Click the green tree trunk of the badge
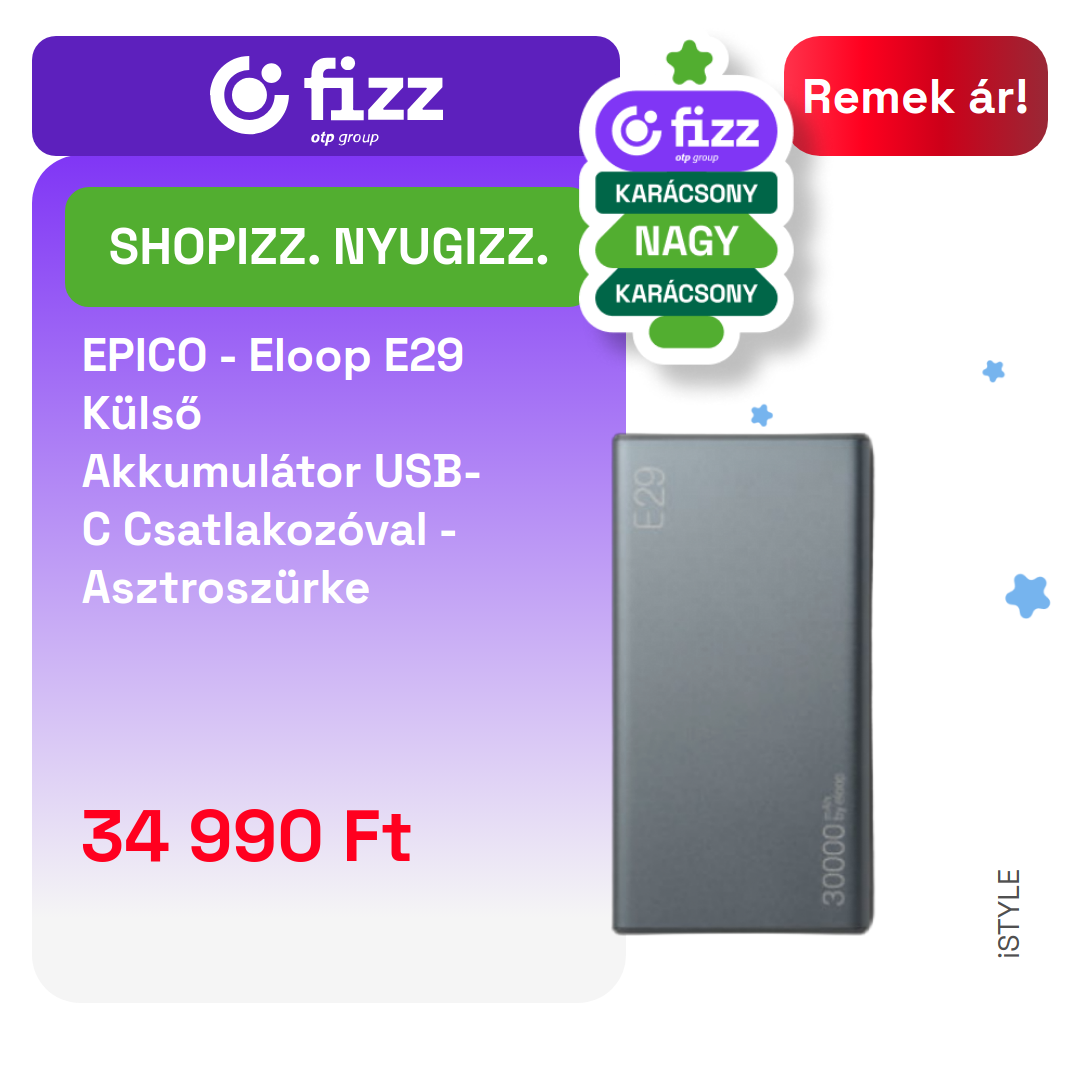The image size is (1080, 1080). point(686,332)
